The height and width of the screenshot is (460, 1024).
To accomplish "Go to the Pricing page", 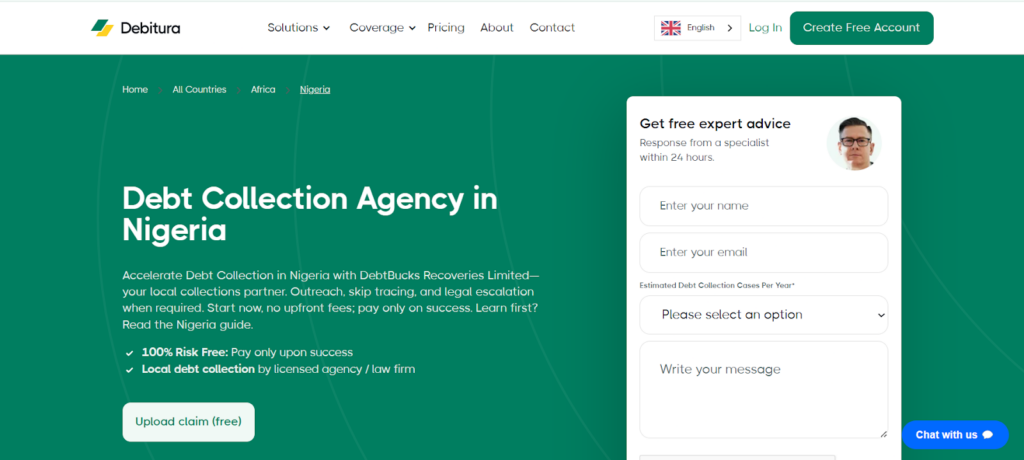I will tap(446, 28).
